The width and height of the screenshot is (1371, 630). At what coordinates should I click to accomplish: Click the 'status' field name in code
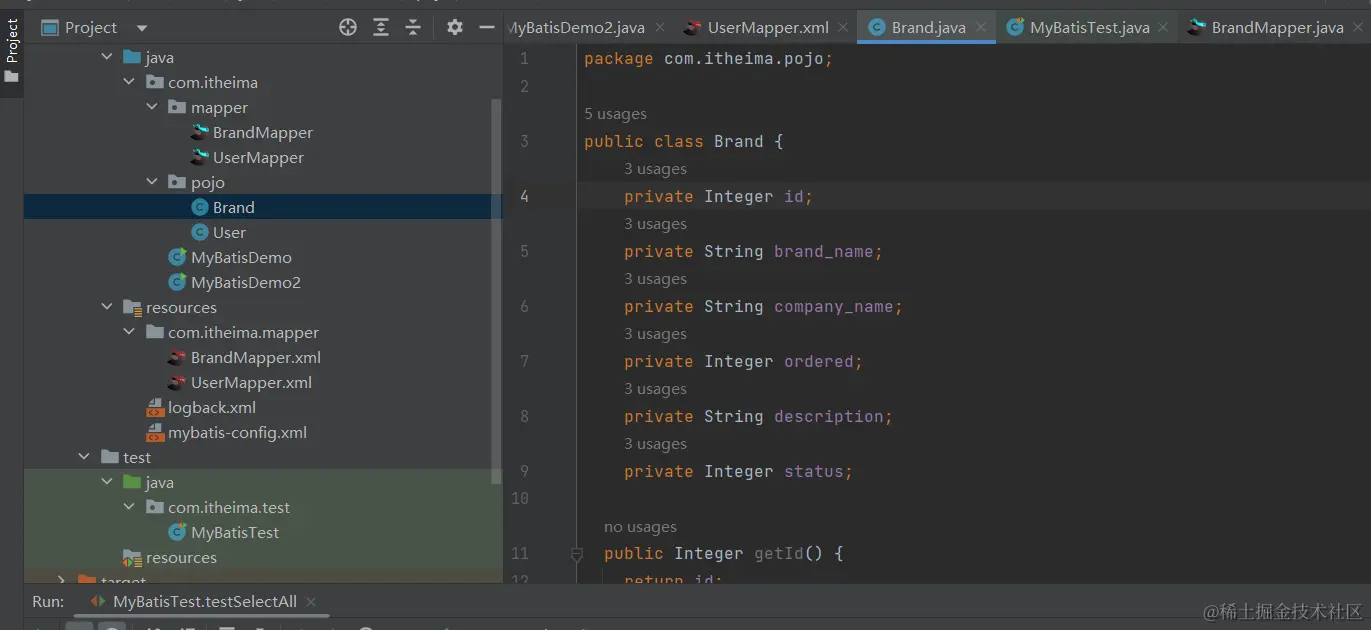pyautogui.click(x=813, y=472)
